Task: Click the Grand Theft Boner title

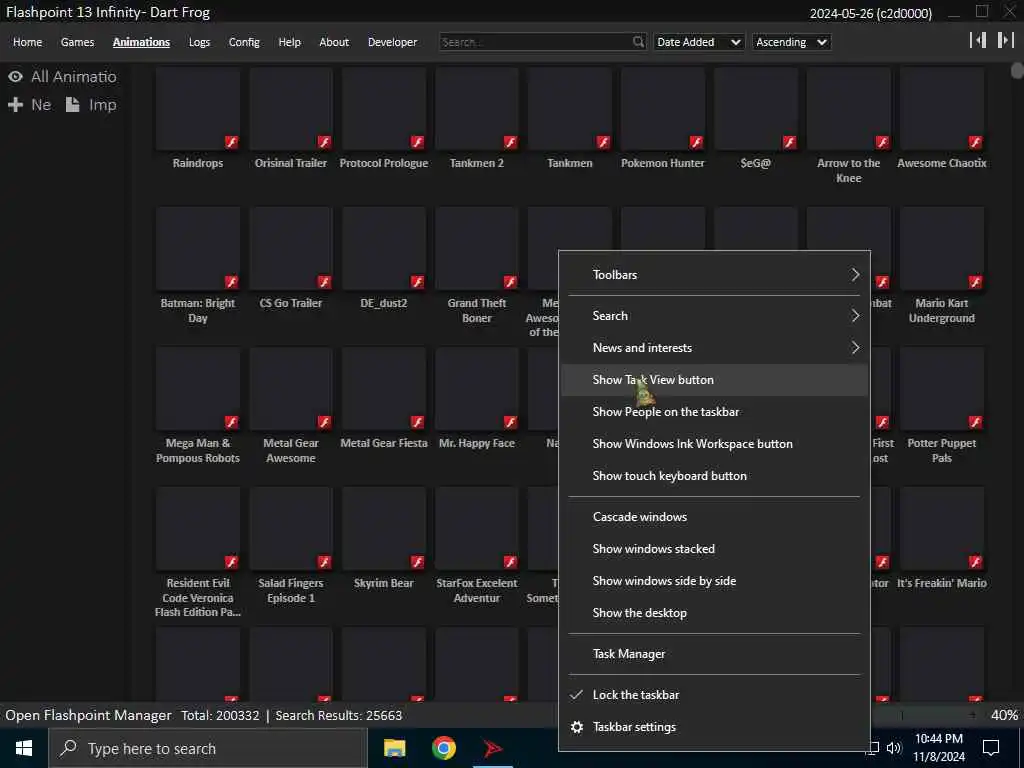Action: (477, 311)
